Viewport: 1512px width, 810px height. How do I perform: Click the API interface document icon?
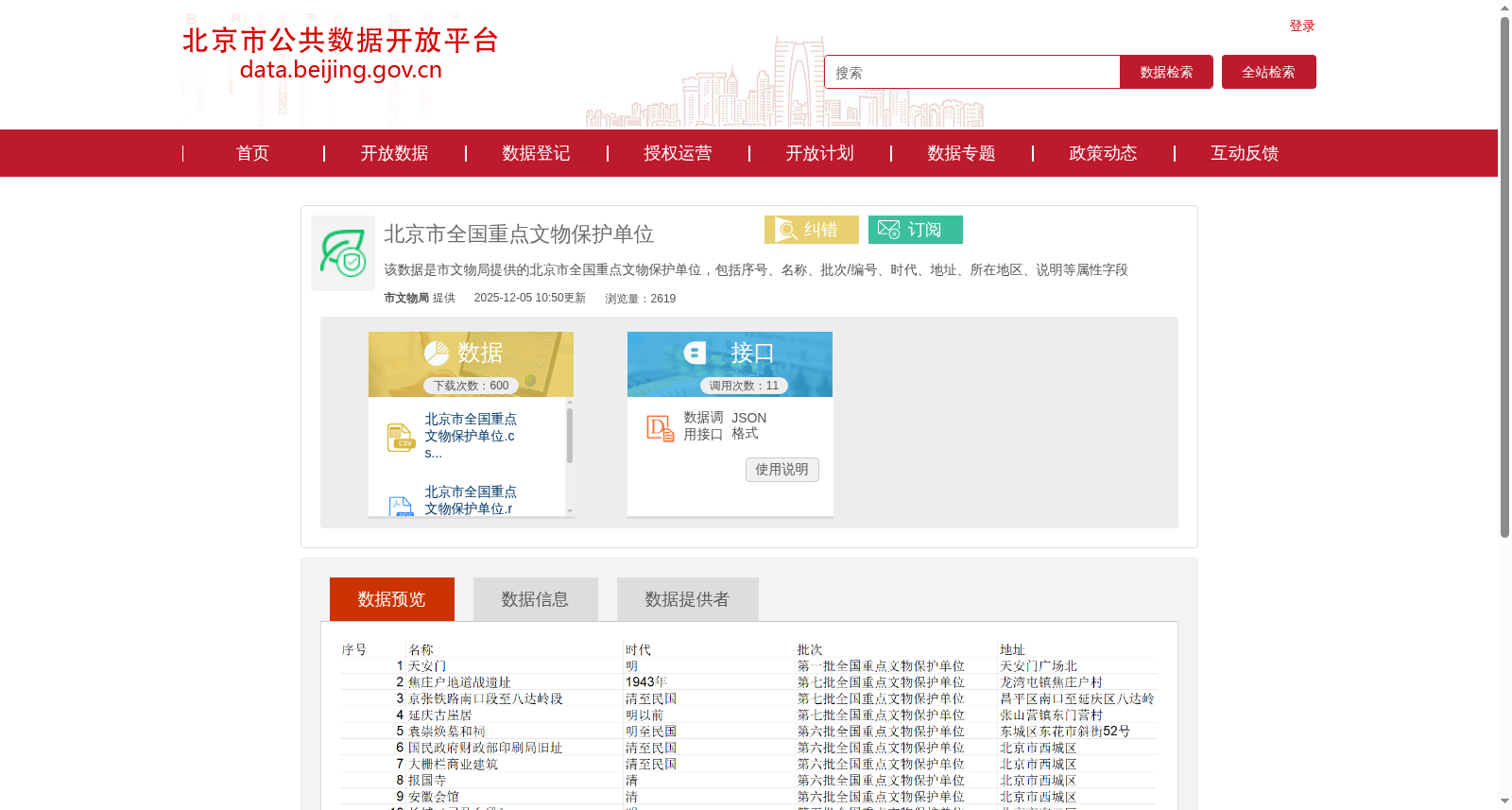point(660,428)
